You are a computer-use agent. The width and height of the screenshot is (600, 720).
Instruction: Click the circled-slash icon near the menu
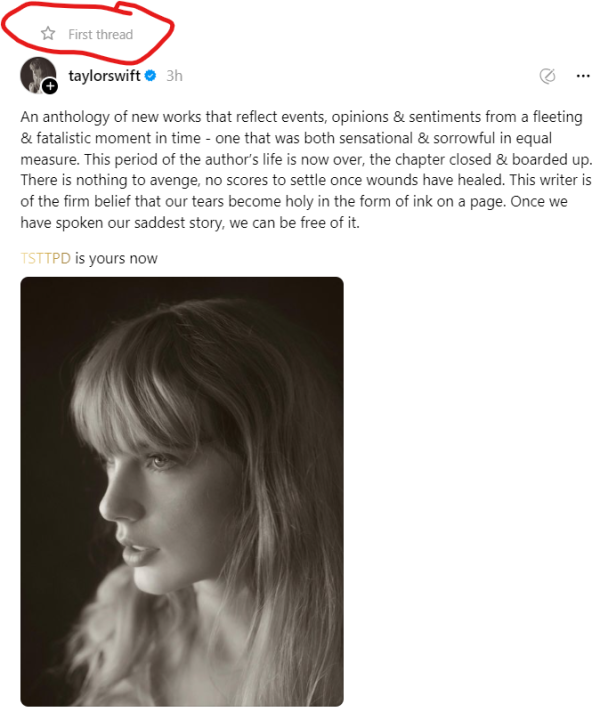point(547,76)
